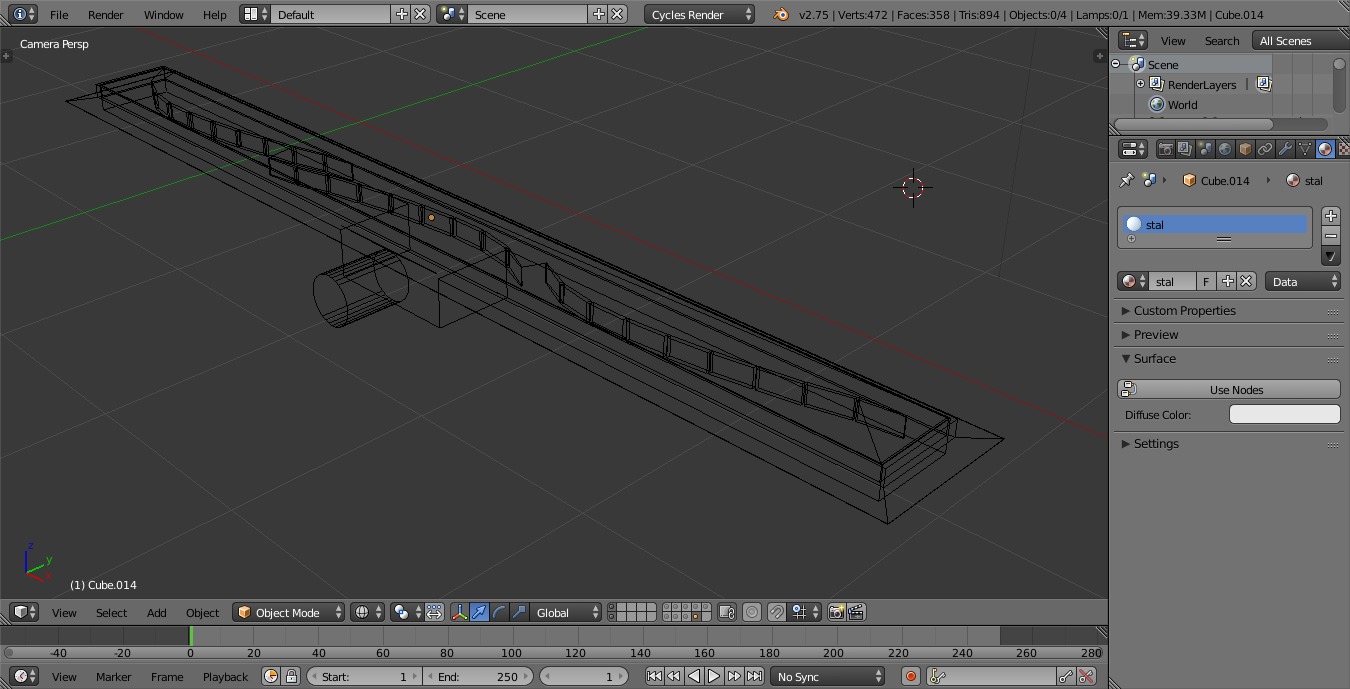Select the stal material slot in list
The width and height of the screenshot is (1350, 689).
[x=1216, y=225]
